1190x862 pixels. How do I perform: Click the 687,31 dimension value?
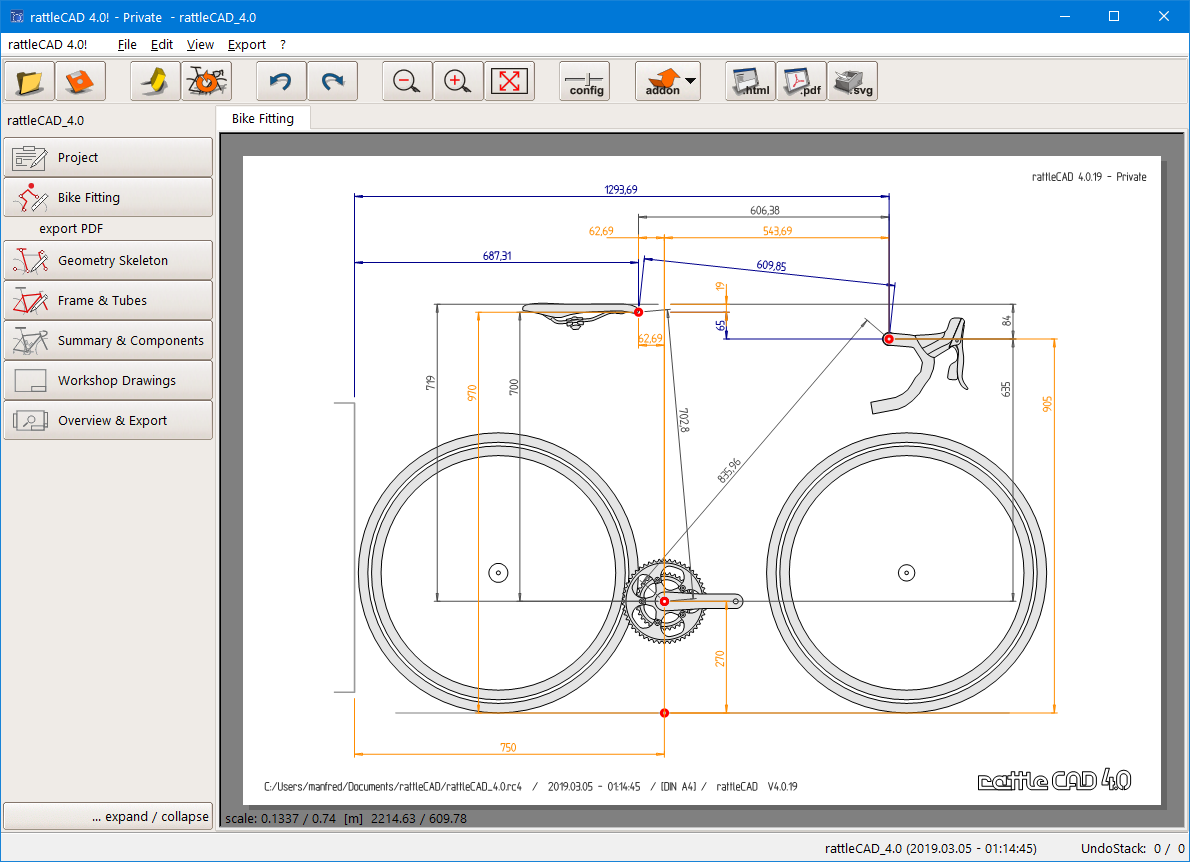pos(497,256)
